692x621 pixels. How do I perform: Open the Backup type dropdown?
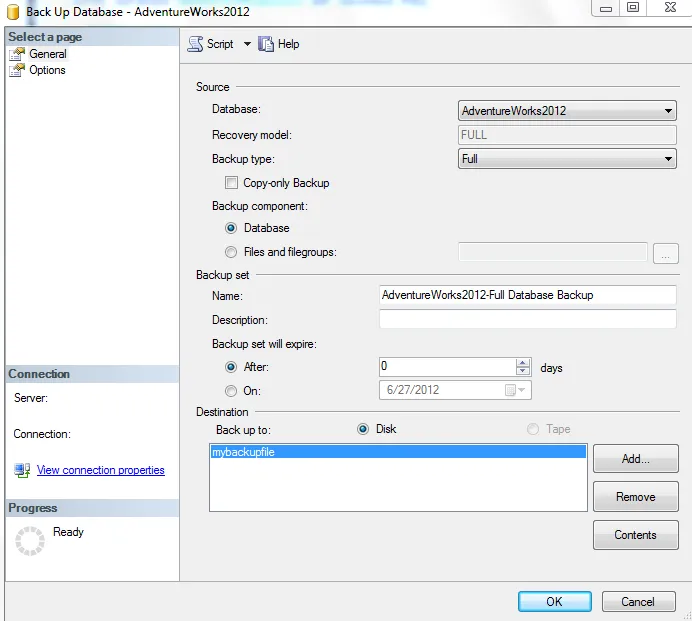click(567, 159)
